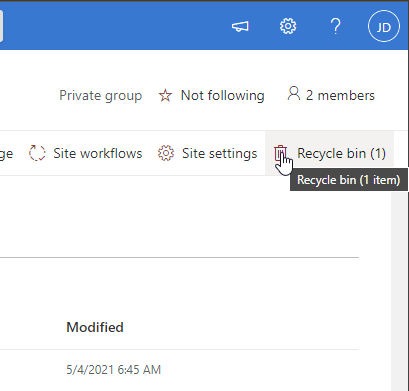View the 2 members list
409x391 pixels.
[x=340, y=95]
